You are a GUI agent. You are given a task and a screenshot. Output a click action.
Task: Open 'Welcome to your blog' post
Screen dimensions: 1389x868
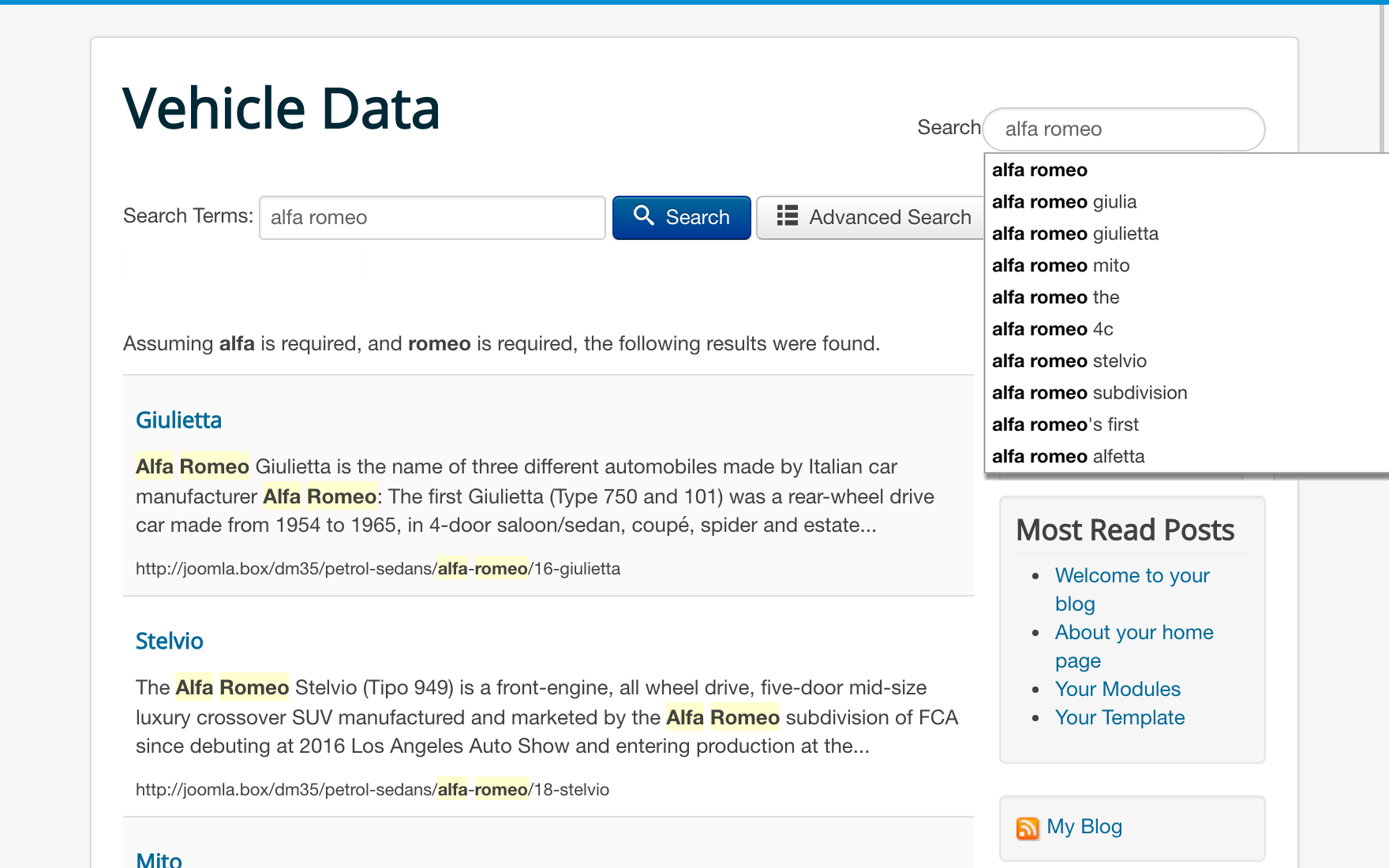point(1132,576)
